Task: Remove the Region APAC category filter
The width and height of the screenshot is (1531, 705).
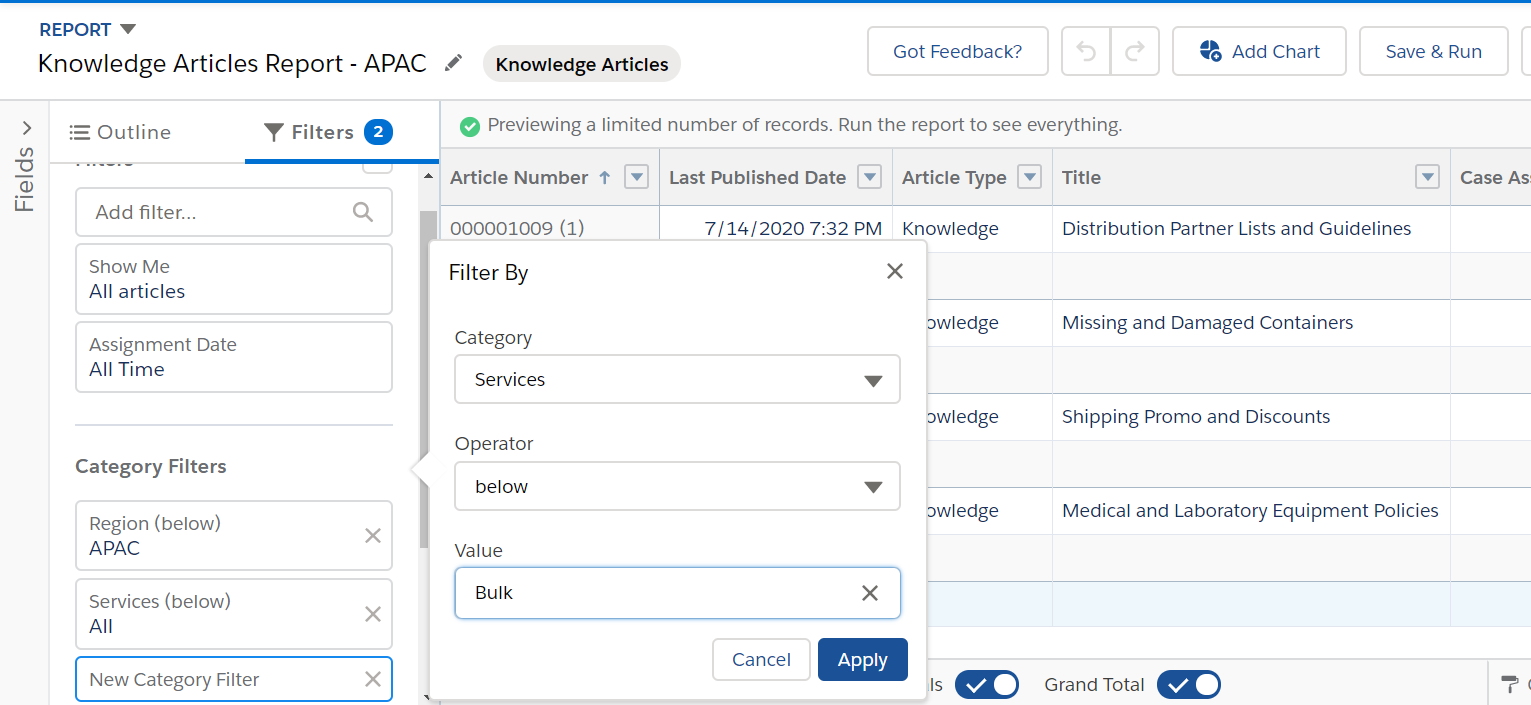Action: tap(373, 536)
